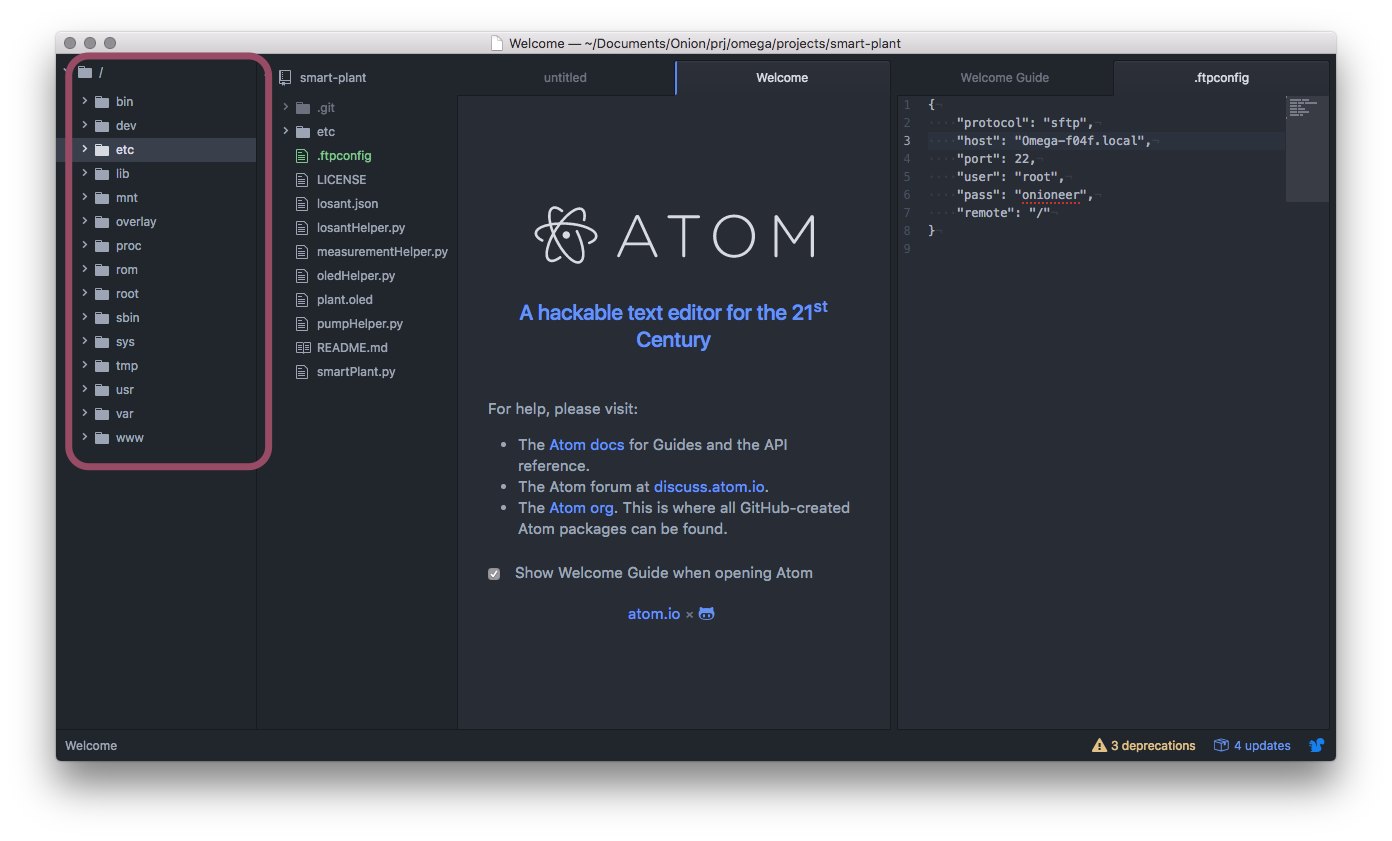This screenshot has width=1392, height=841.
Task: Click the dev folder icon
Action: tap(101, 126)
